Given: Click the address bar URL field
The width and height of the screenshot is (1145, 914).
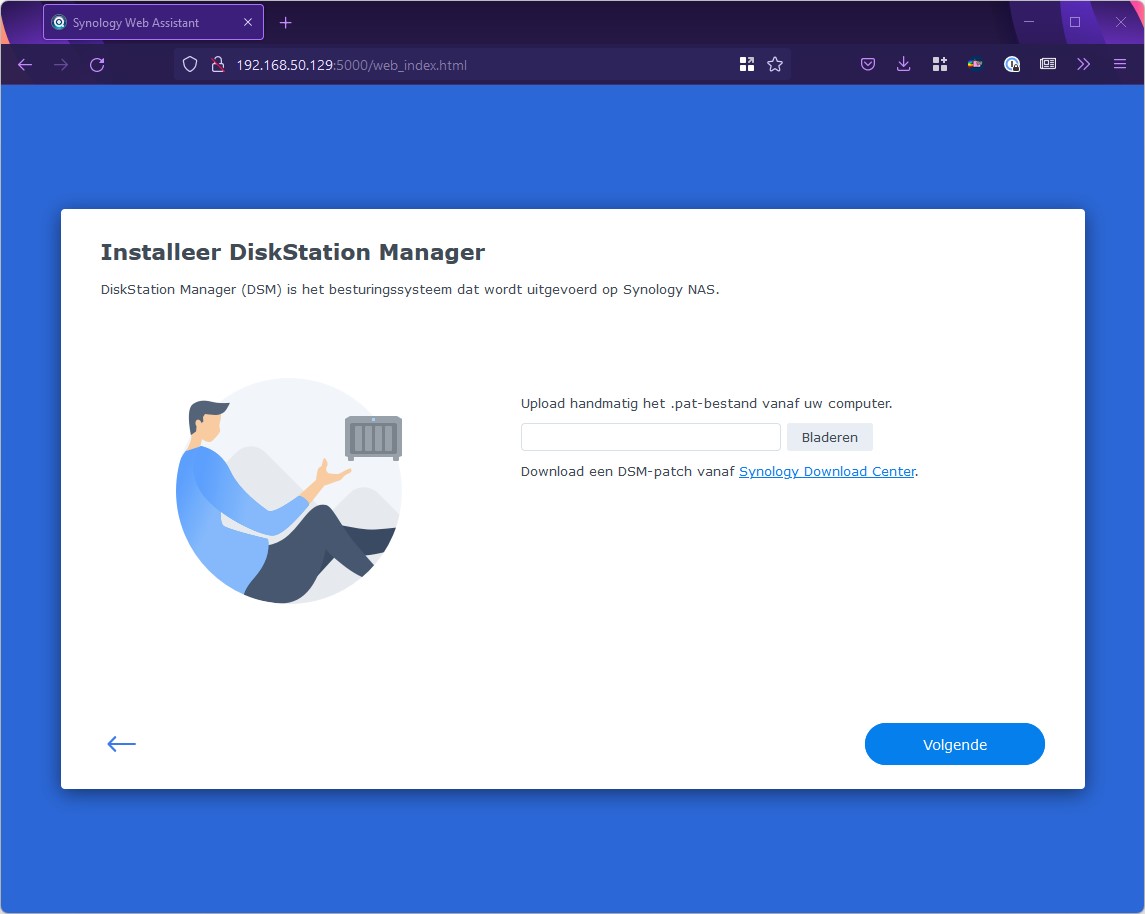Looking at the screenshot, I should 482,65.
